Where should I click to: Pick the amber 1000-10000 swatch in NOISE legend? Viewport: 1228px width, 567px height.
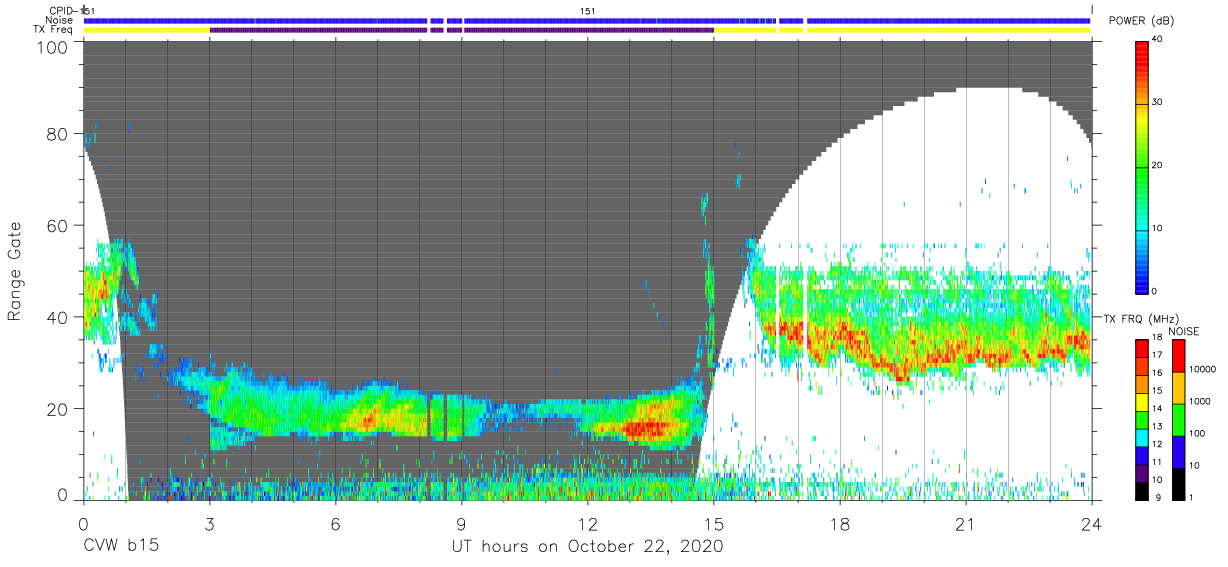[x=1178, y=388]
